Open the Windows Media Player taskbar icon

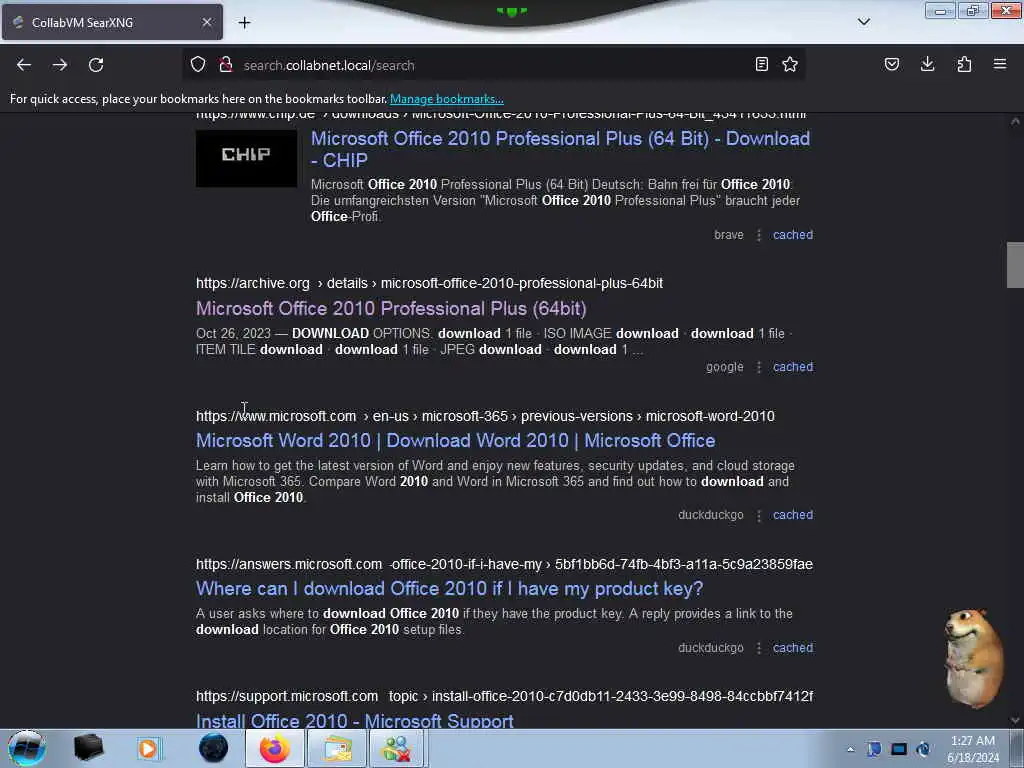click(148, 748)
